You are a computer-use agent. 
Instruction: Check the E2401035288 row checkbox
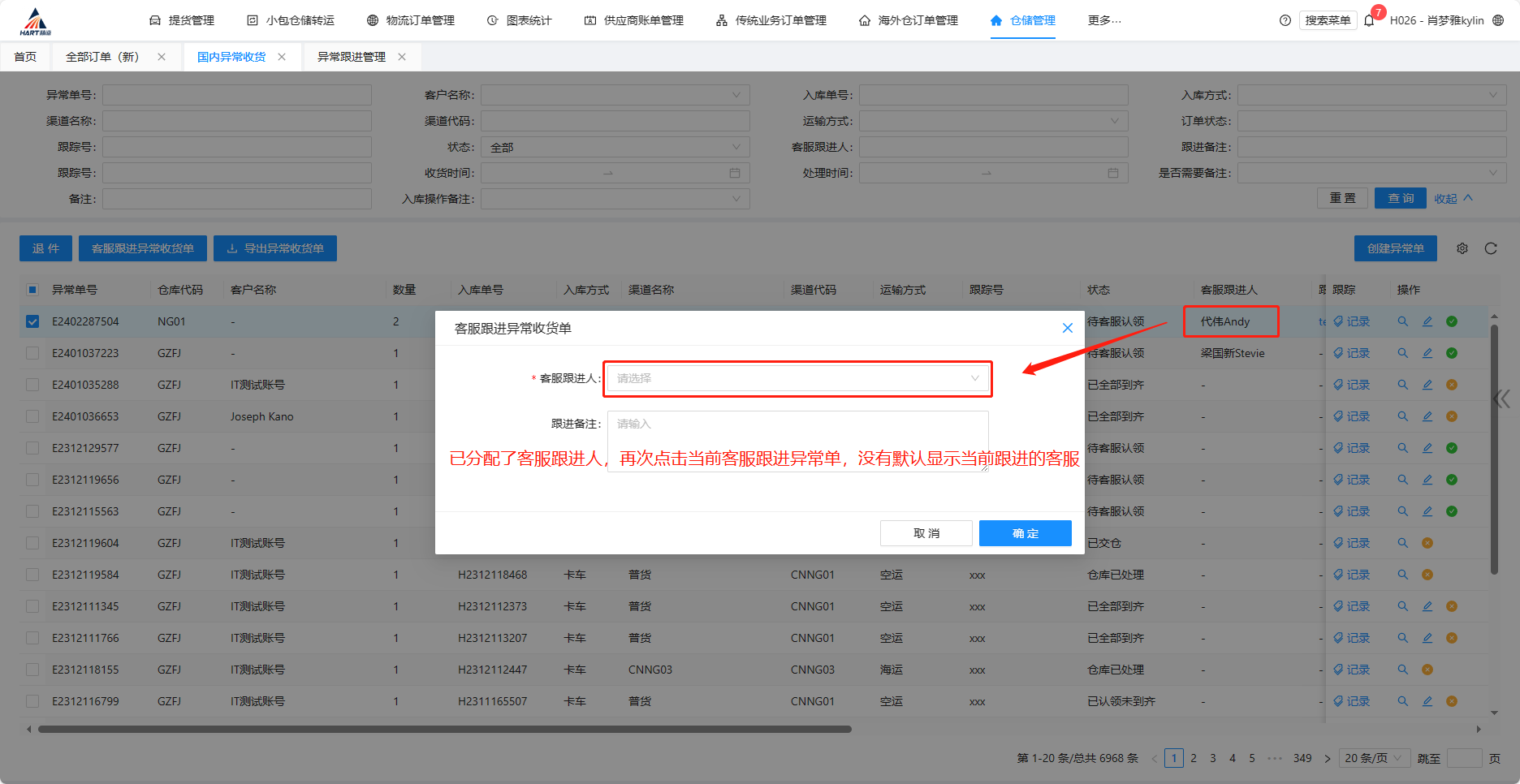tap(32, 385)
